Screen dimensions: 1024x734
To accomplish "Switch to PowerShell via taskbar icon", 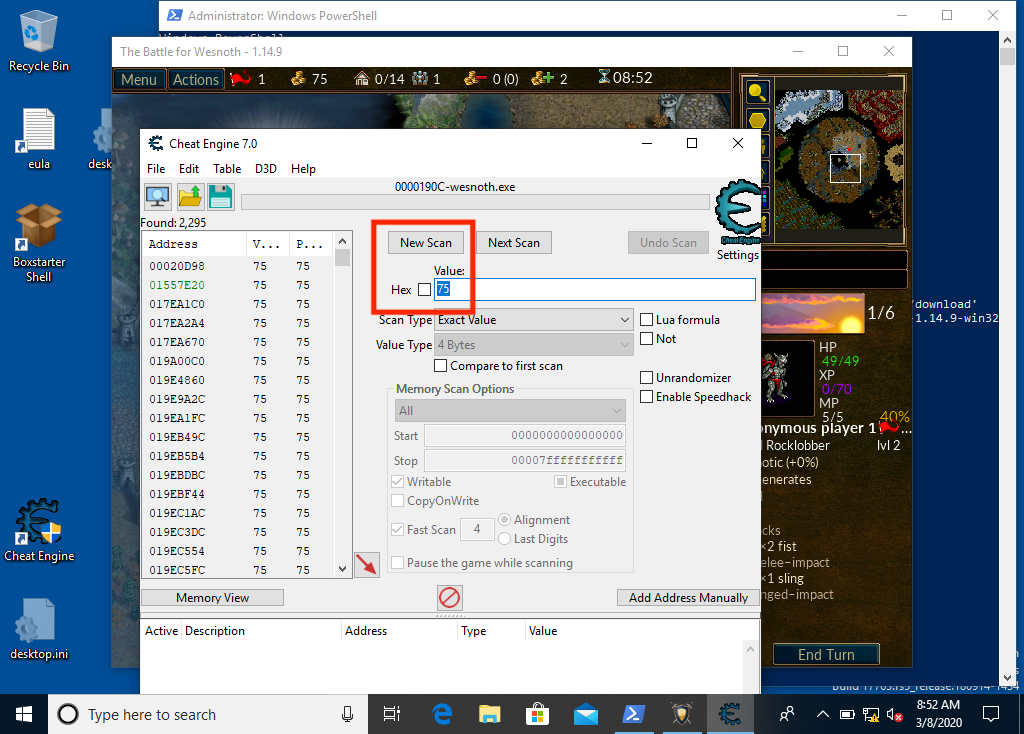I will pos(633,714).
